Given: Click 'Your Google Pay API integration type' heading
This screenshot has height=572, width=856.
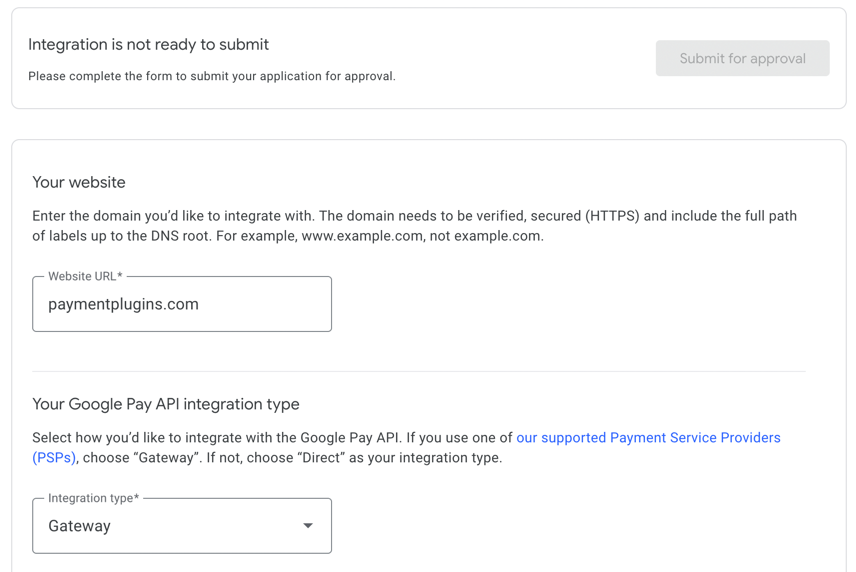Looking at the screenshot, I should pyautogui.click(x=166, y=404).
